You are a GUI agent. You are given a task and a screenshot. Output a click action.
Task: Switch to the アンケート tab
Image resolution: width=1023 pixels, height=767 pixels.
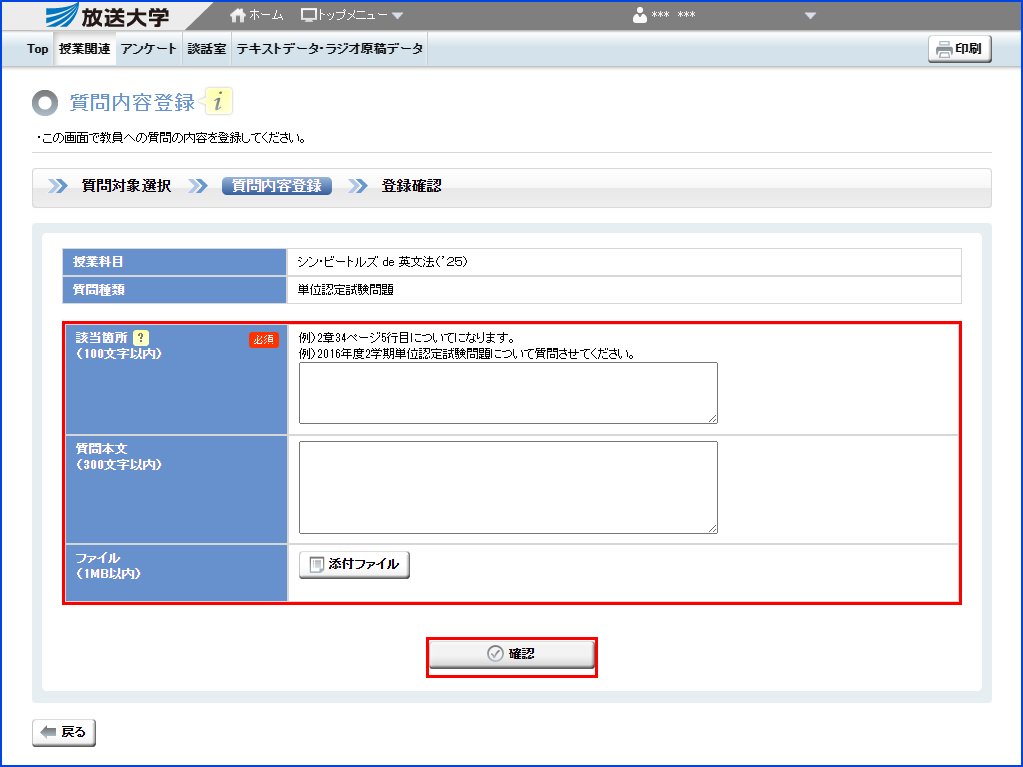148,48
